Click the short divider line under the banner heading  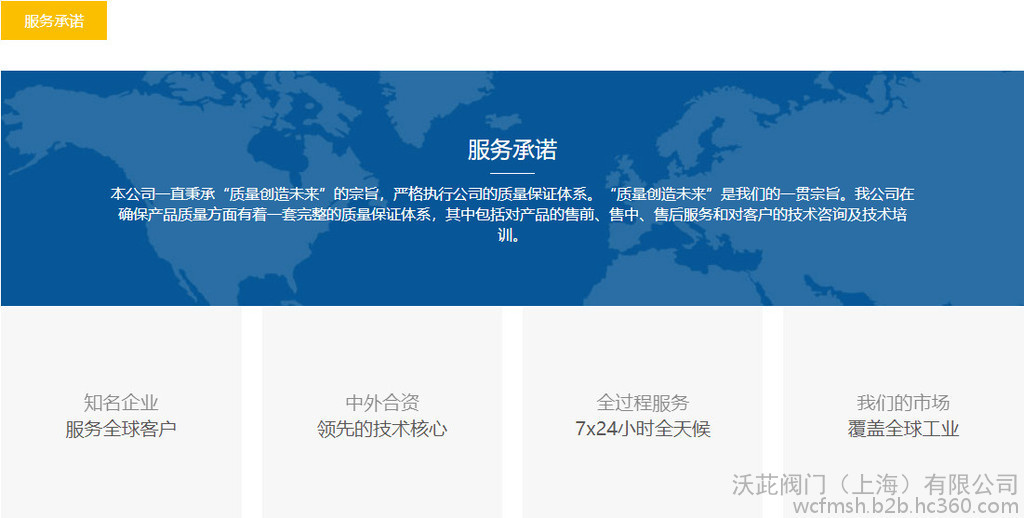[512, 173]
